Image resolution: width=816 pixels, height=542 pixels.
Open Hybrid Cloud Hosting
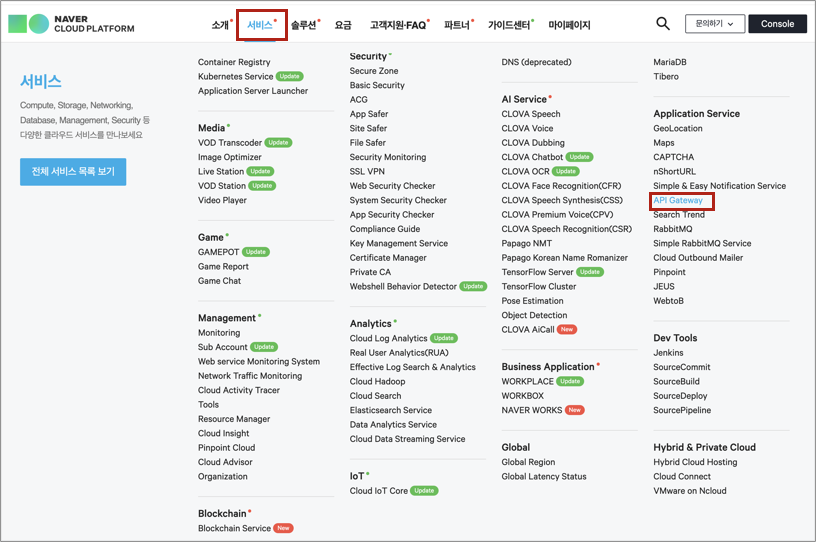point(695,462)
